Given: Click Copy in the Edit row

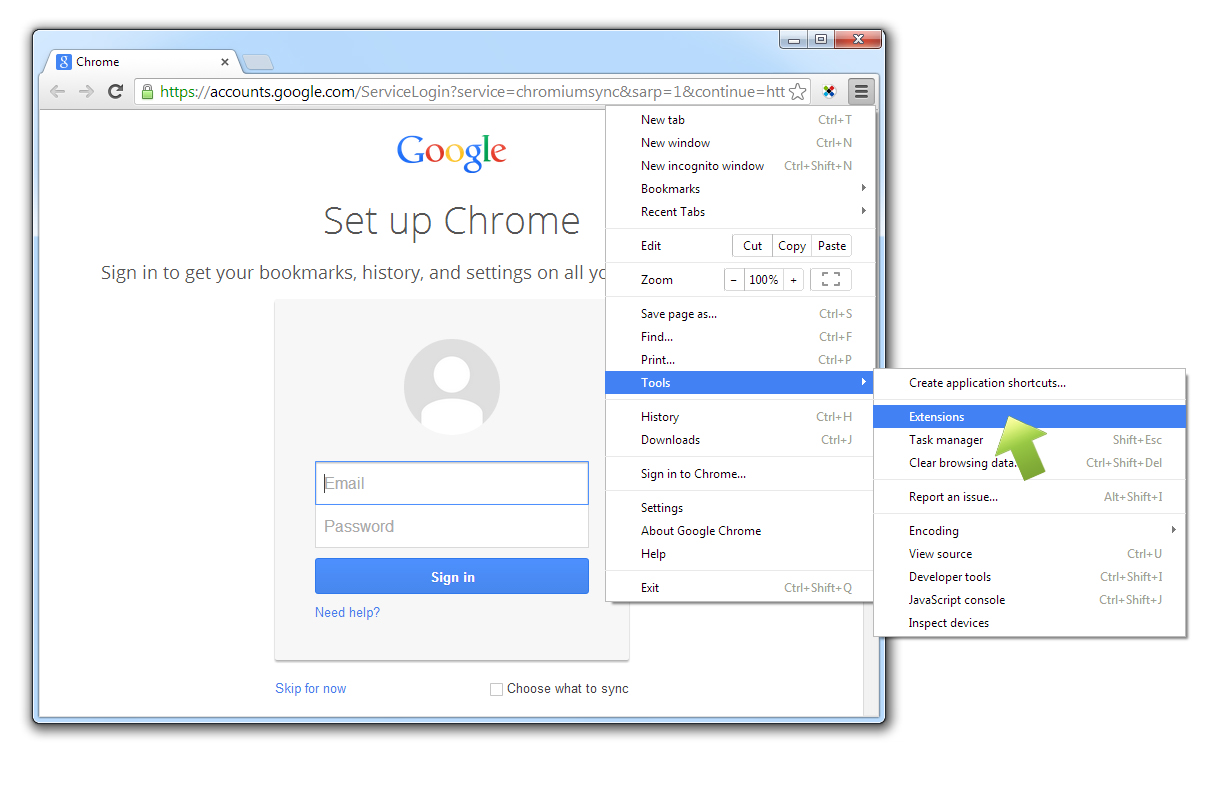Looking at the screenshot, I should pyautogui.click(x=792, y=246).
